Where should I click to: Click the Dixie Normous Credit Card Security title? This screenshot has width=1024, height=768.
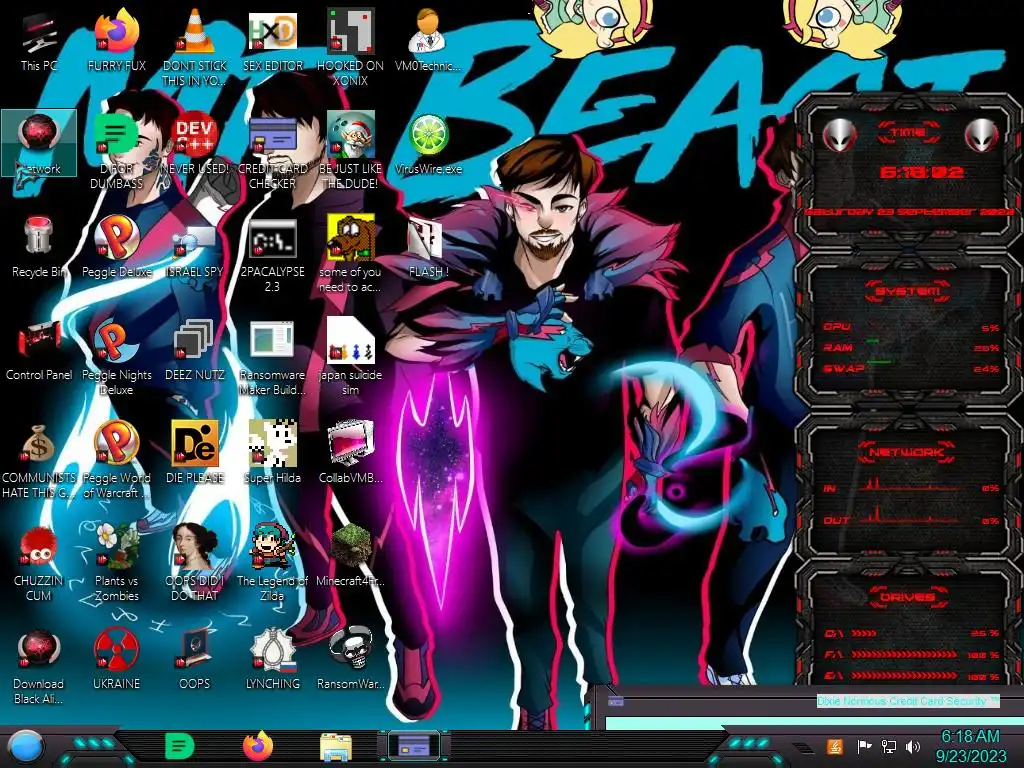[908, 701]
